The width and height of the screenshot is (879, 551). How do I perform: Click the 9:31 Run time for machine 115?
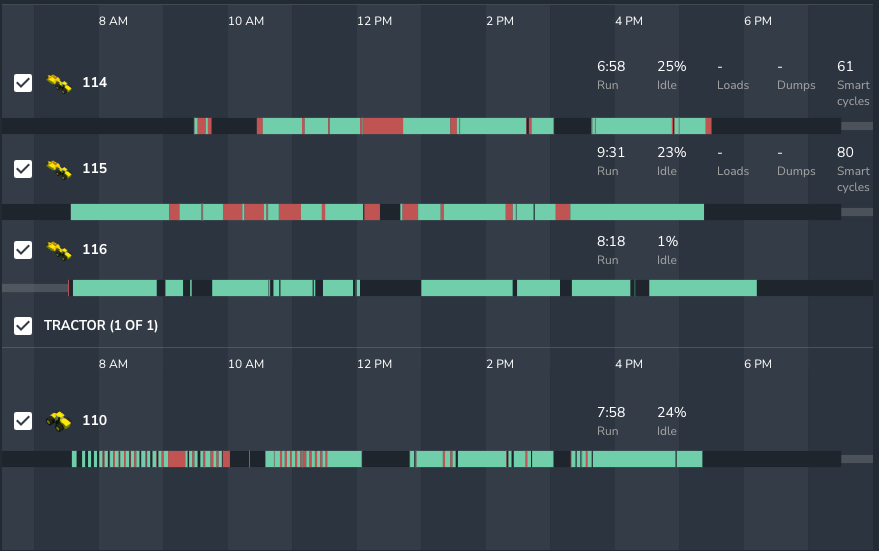pos(611,153)
